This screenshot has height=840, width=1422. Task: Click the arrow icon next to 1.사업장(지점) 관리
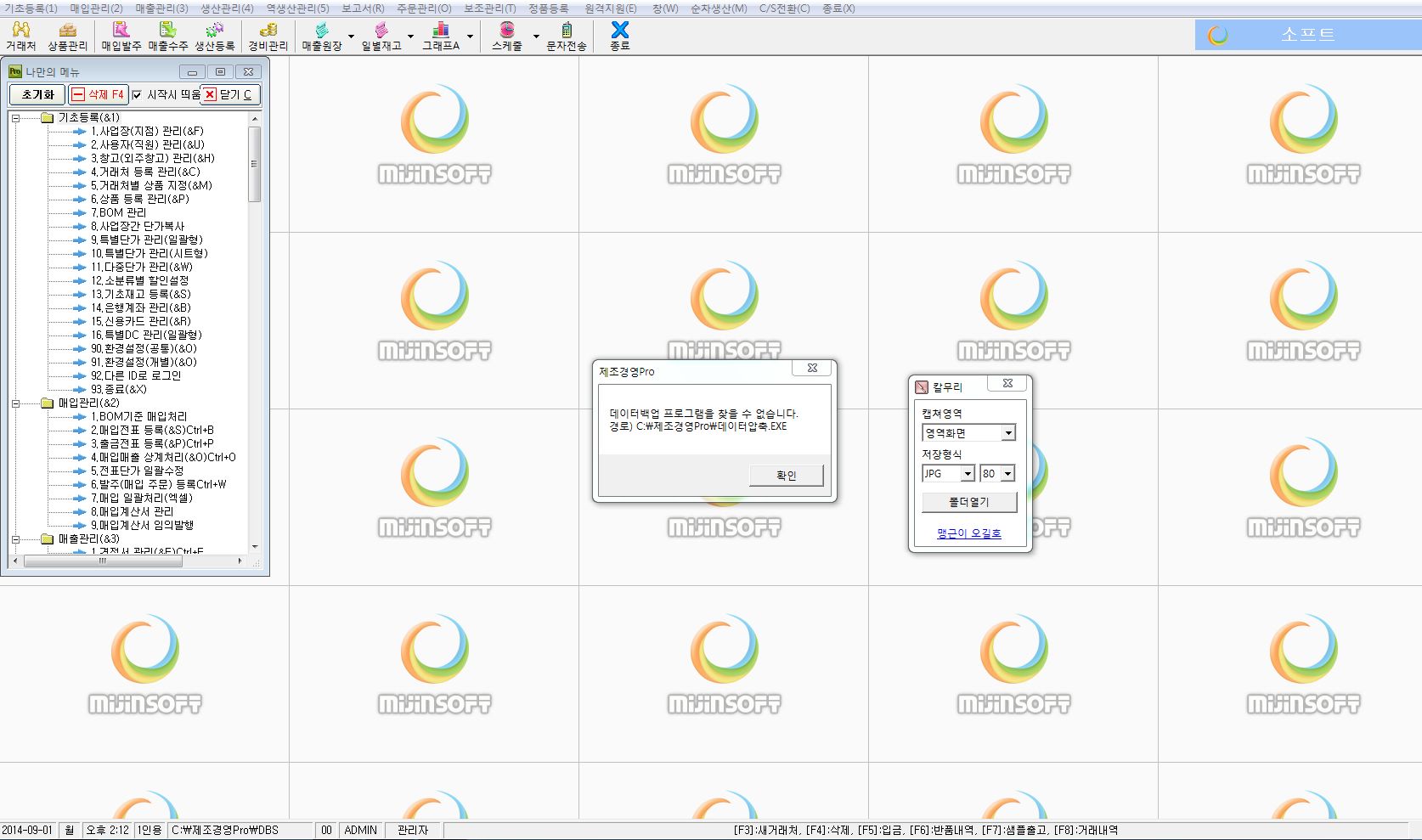(x=80, y=132)
